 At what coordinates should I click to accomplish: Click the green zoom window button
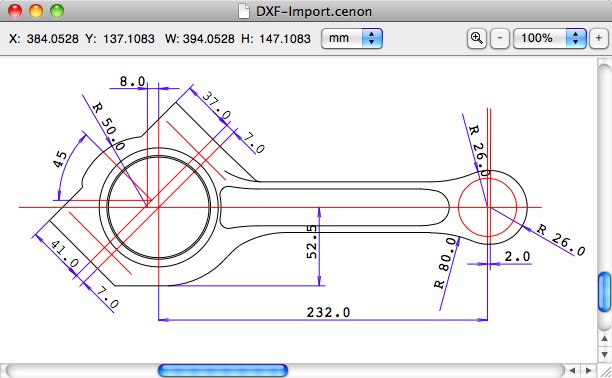click(57, 11)
